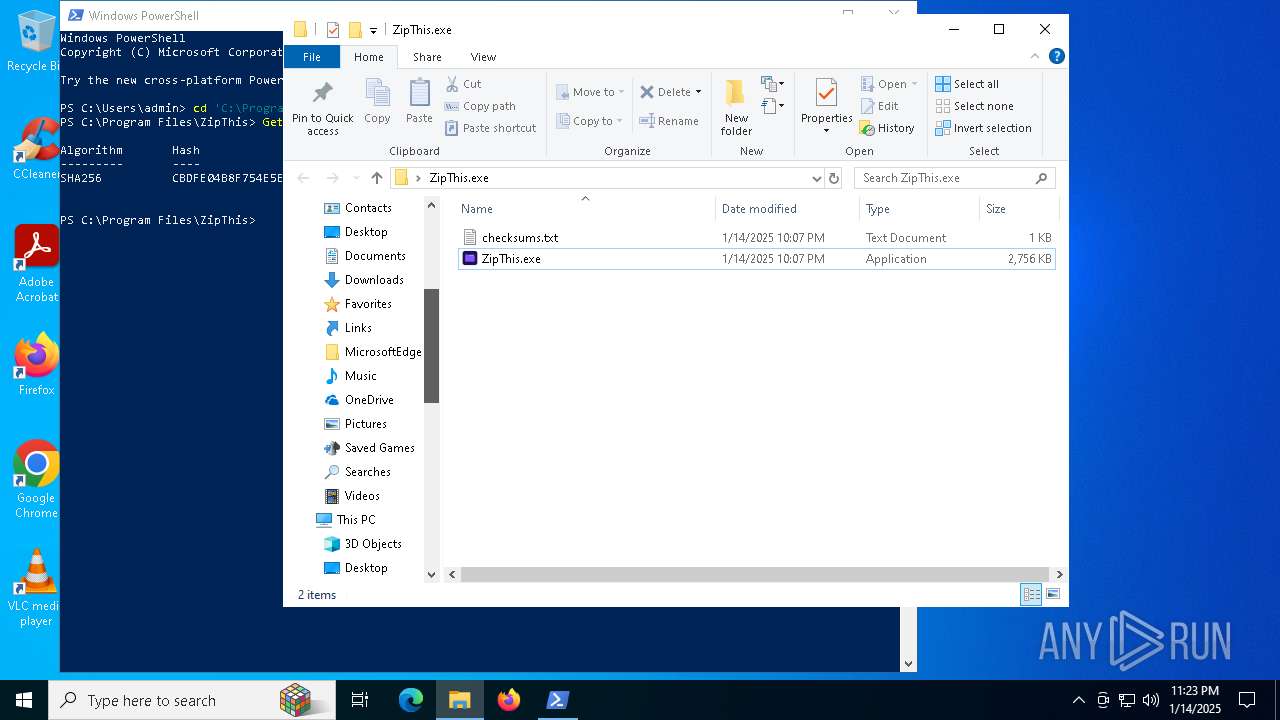Click Invert selection
1280x720 pixels.
tap(983, 128)
